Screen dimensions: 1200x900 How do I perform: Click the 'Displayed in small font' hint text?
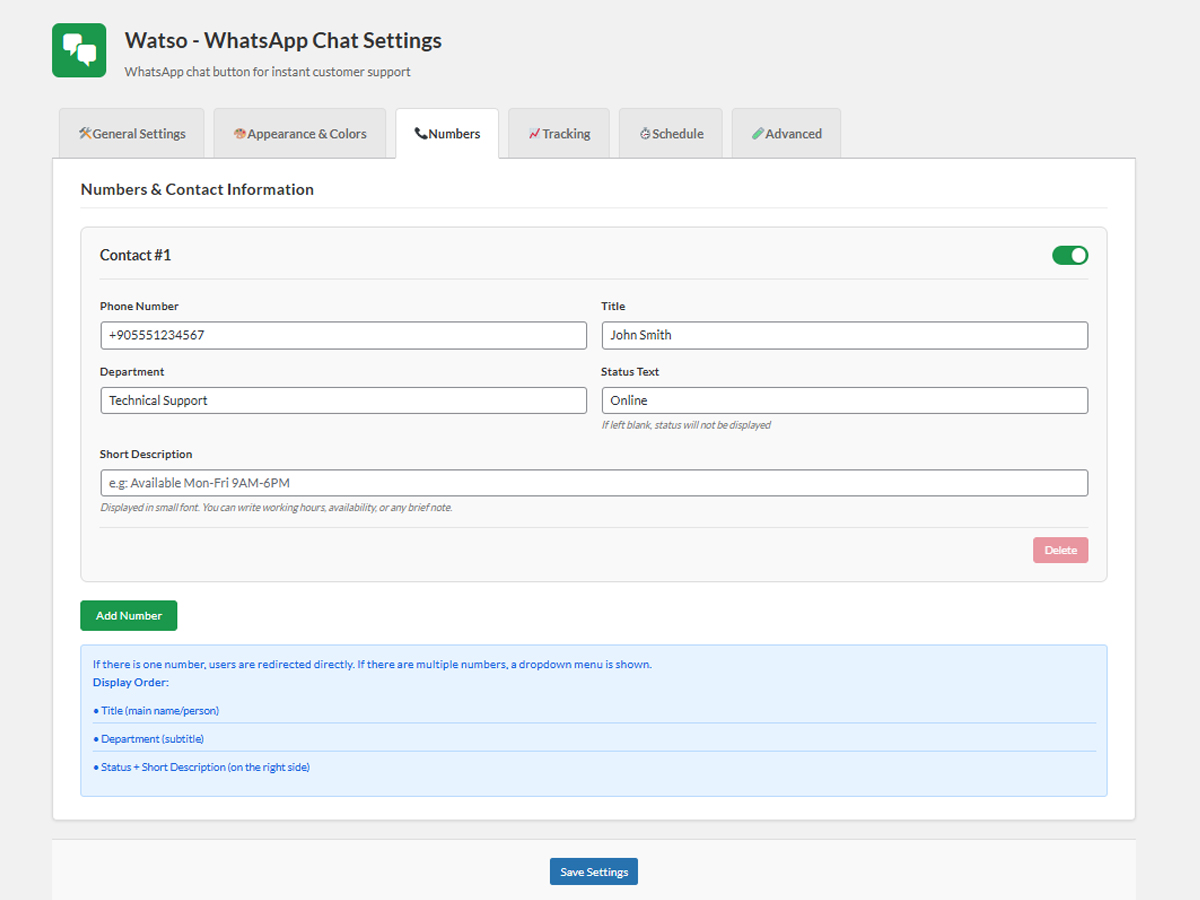pyautogui.click(x=276, y=508)
